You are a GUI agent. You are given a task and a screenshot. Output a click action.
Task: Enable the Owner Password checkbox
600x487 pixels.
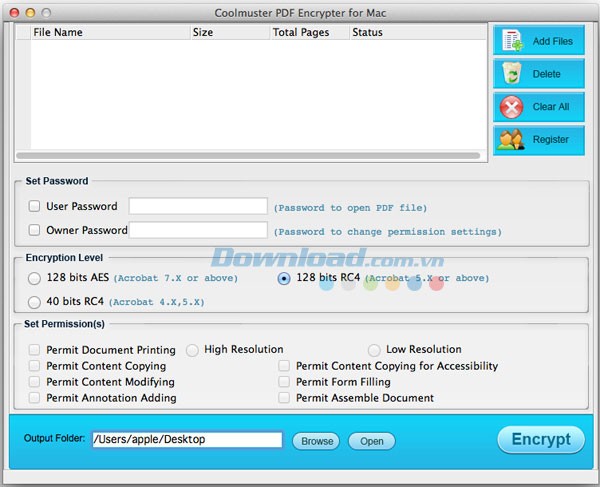pyautogui.click(x=34, y=230)
